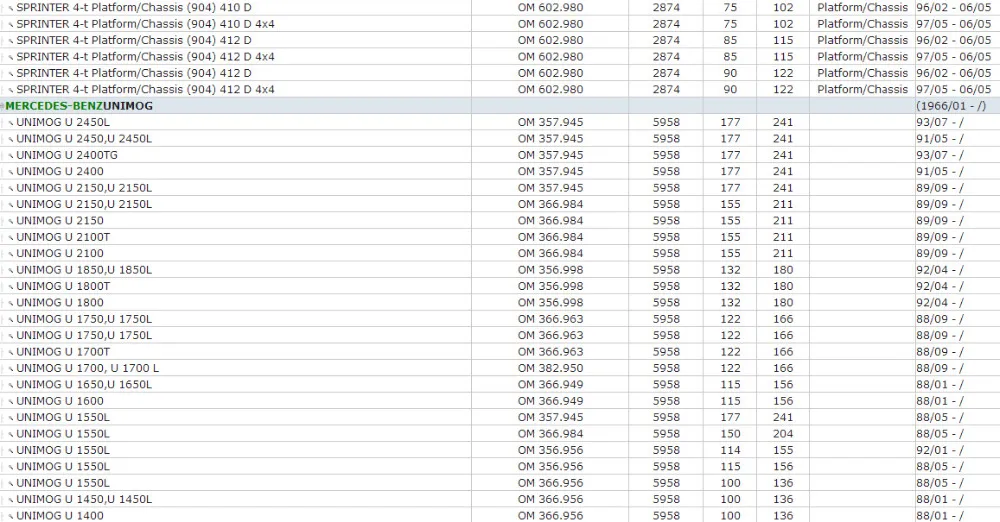Click the row icon beside the 85 kW SPRINTER 412 D
1000x522 pixels.
coord(11,41)
